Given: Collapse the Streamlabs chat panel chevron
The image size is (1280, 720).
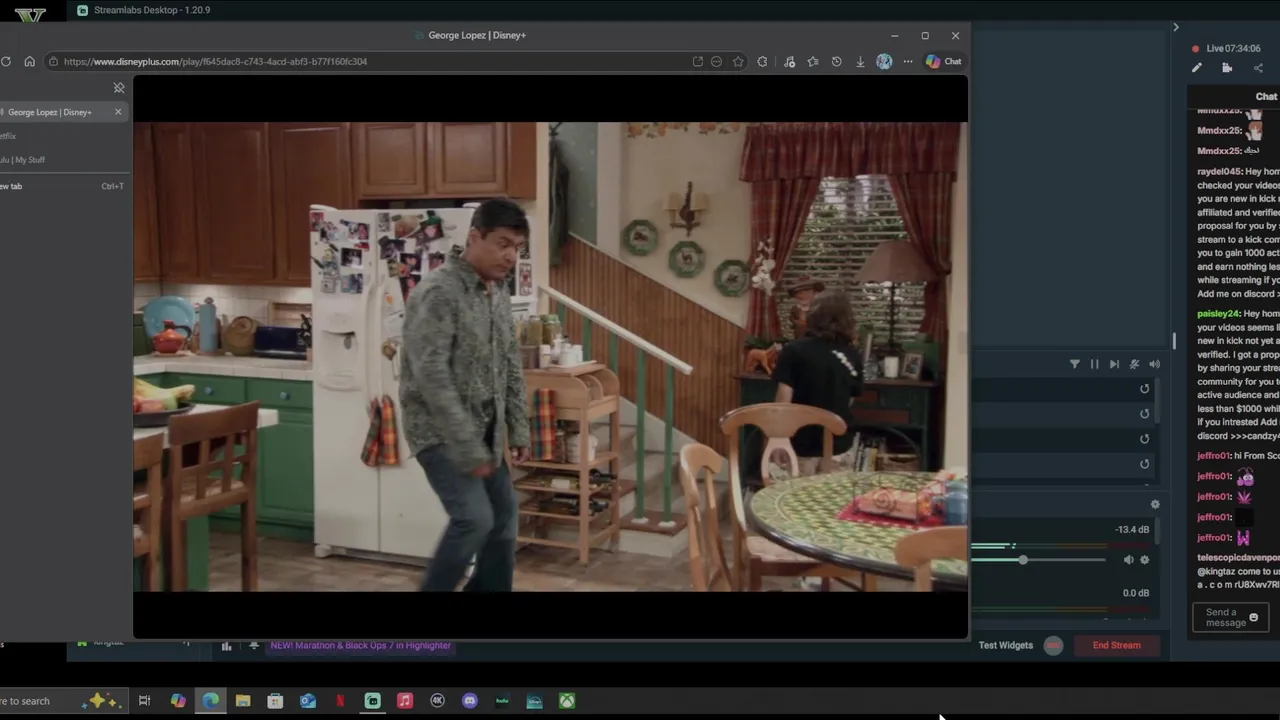Looking at the screenshot, I should click(1176, 27).
